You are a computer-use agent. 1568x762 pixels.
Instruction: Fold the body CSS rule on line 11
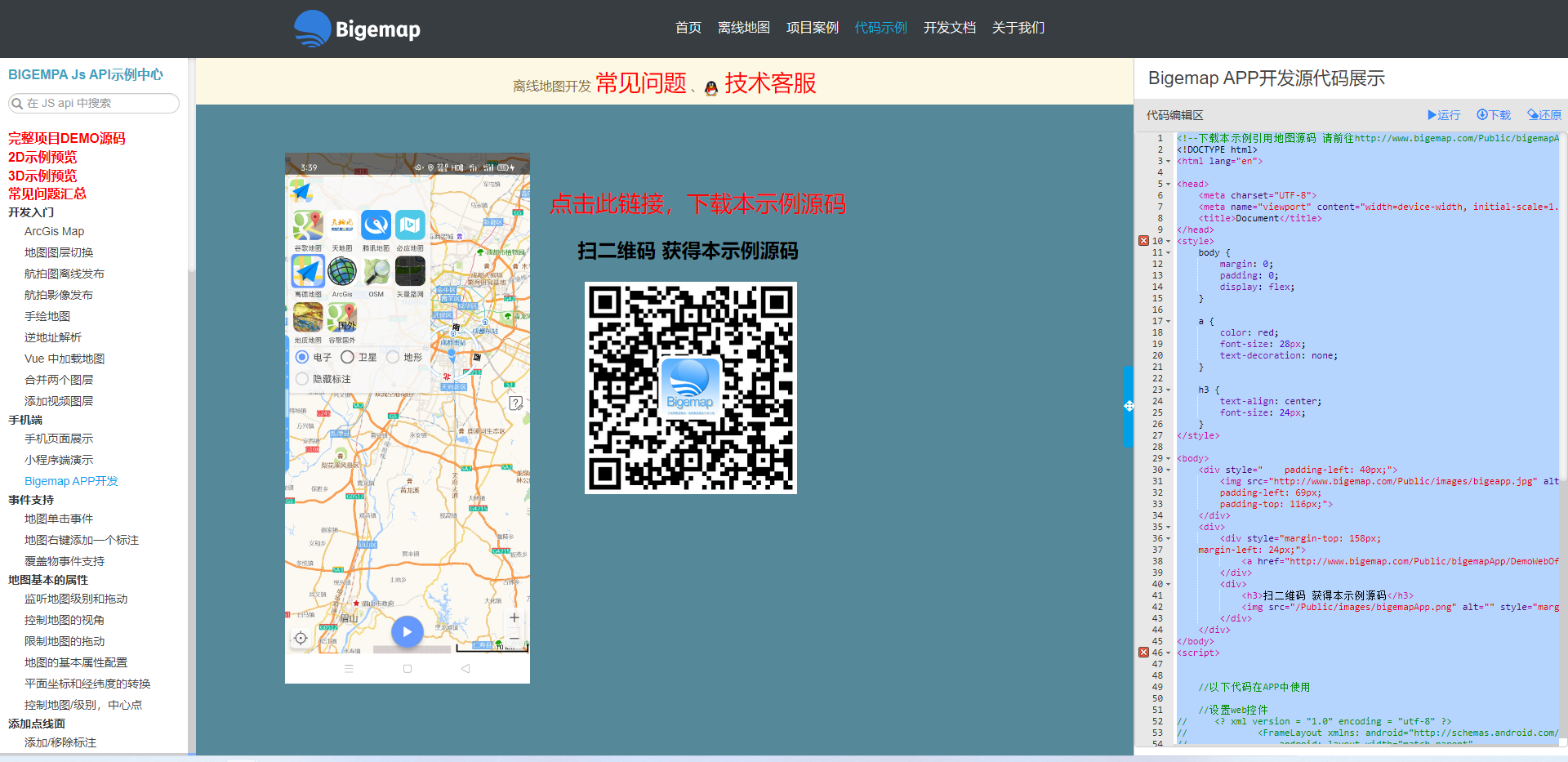pos(1169,253)
